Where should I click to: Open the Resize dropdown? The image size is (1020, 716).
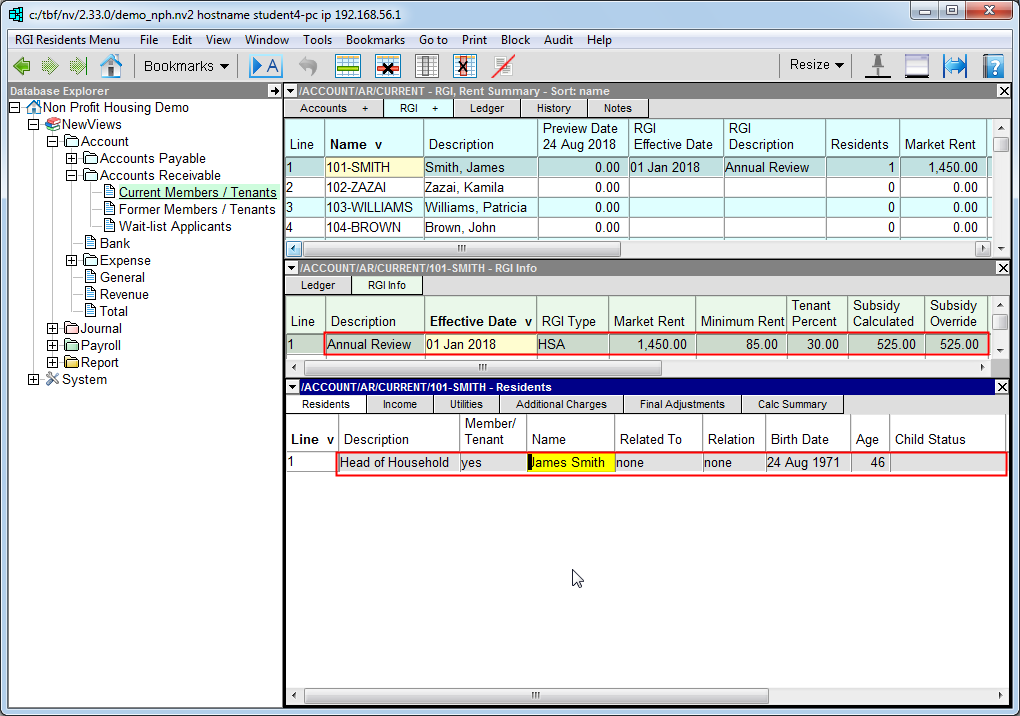click(x=816, y=65)
